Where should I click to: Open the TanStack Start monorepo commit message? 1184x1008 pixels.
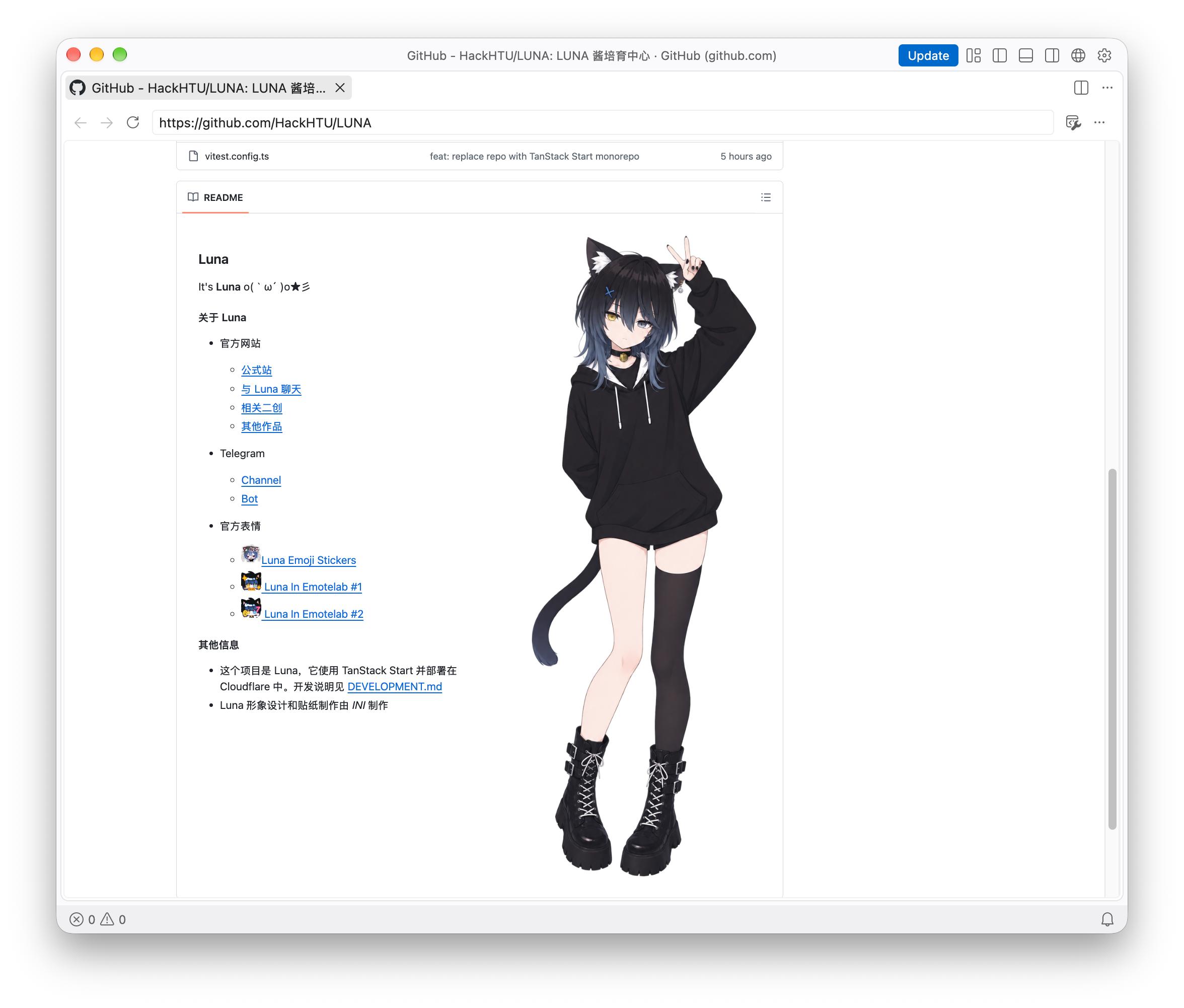point(534,157)
